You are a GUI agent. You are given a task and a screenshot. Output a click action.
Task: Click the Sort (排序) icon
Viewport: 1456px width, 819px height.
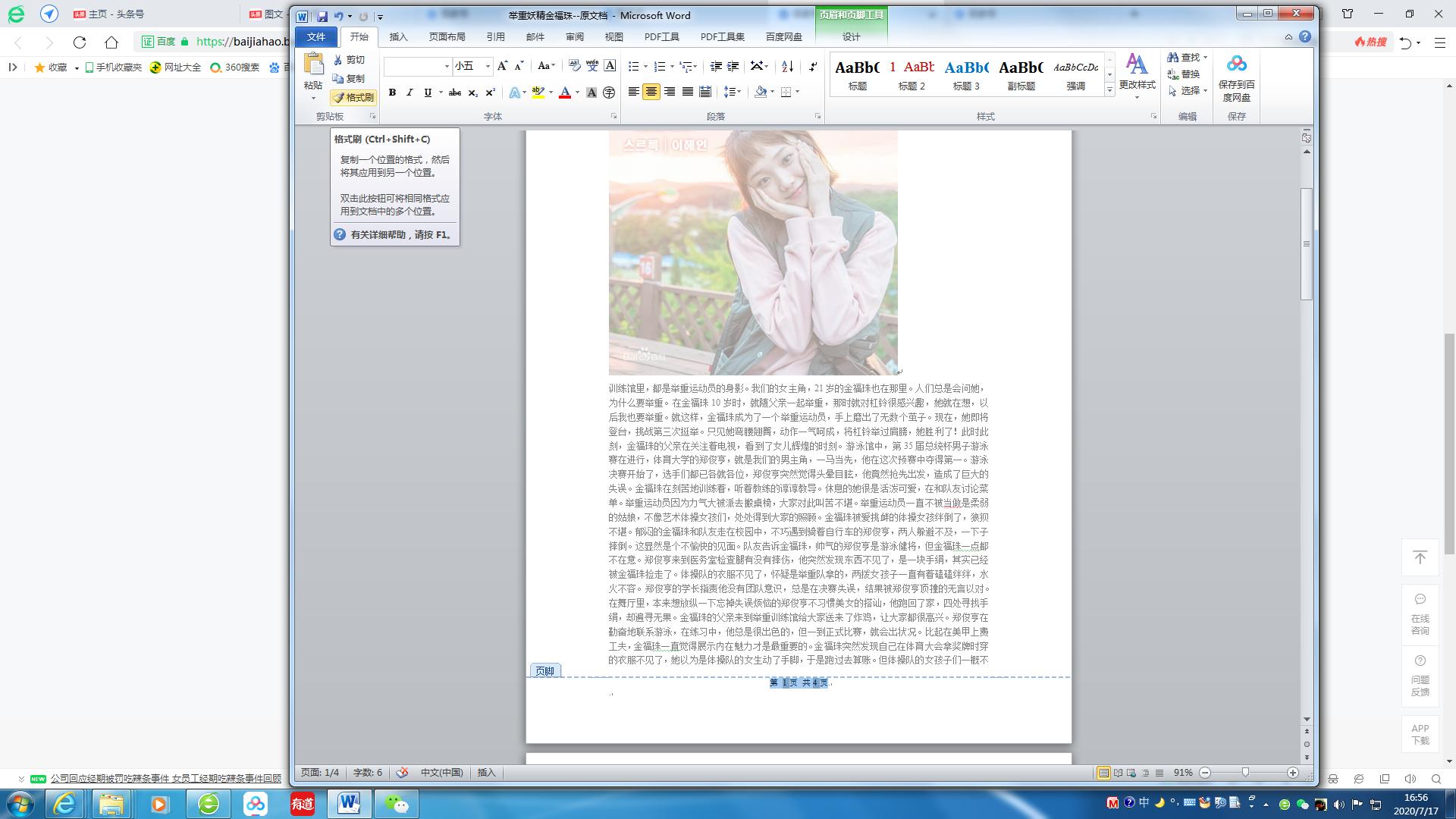click(x=786, y=67)
